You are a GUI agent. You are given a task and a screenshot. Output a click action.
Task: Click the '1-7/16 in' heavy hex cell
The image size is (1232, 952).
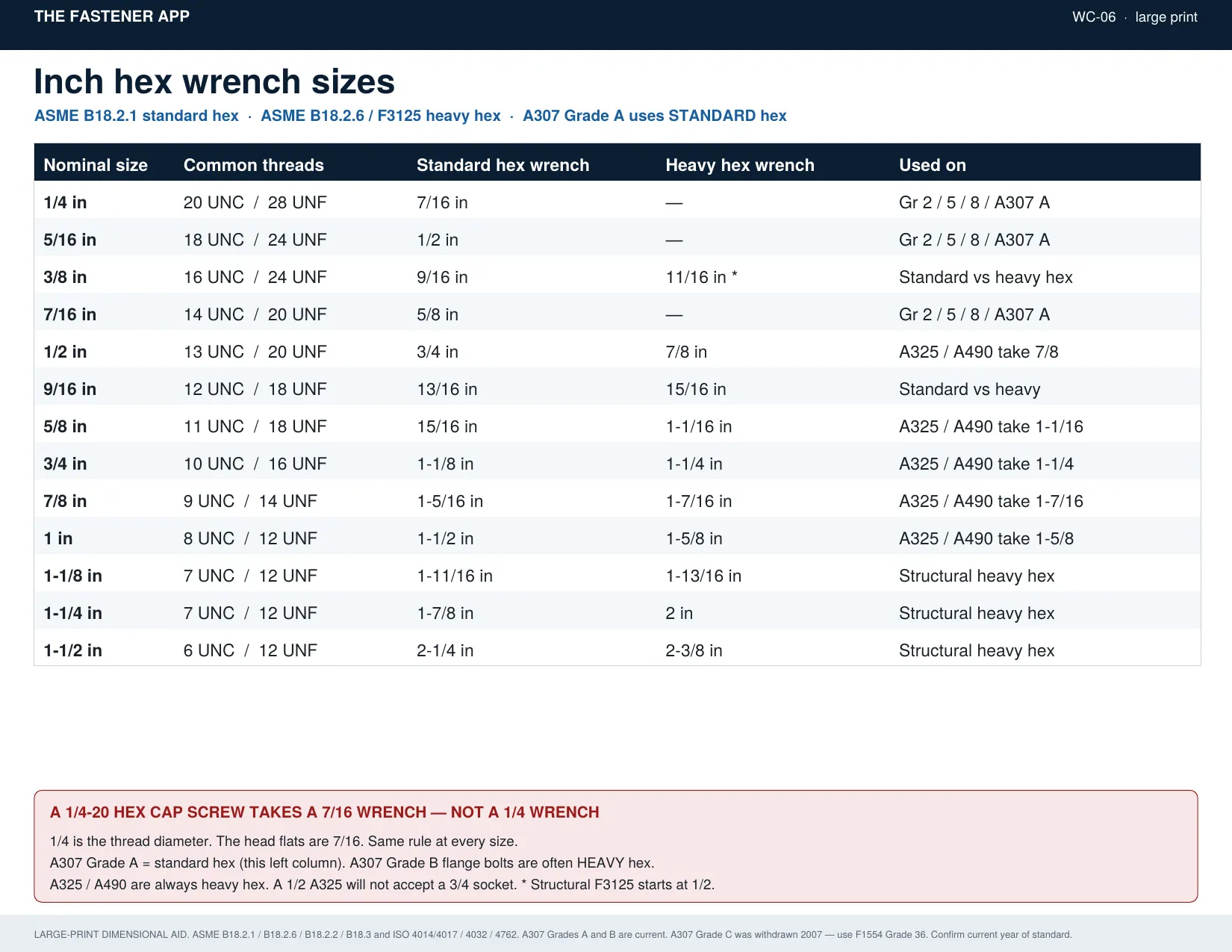[699, 501]
